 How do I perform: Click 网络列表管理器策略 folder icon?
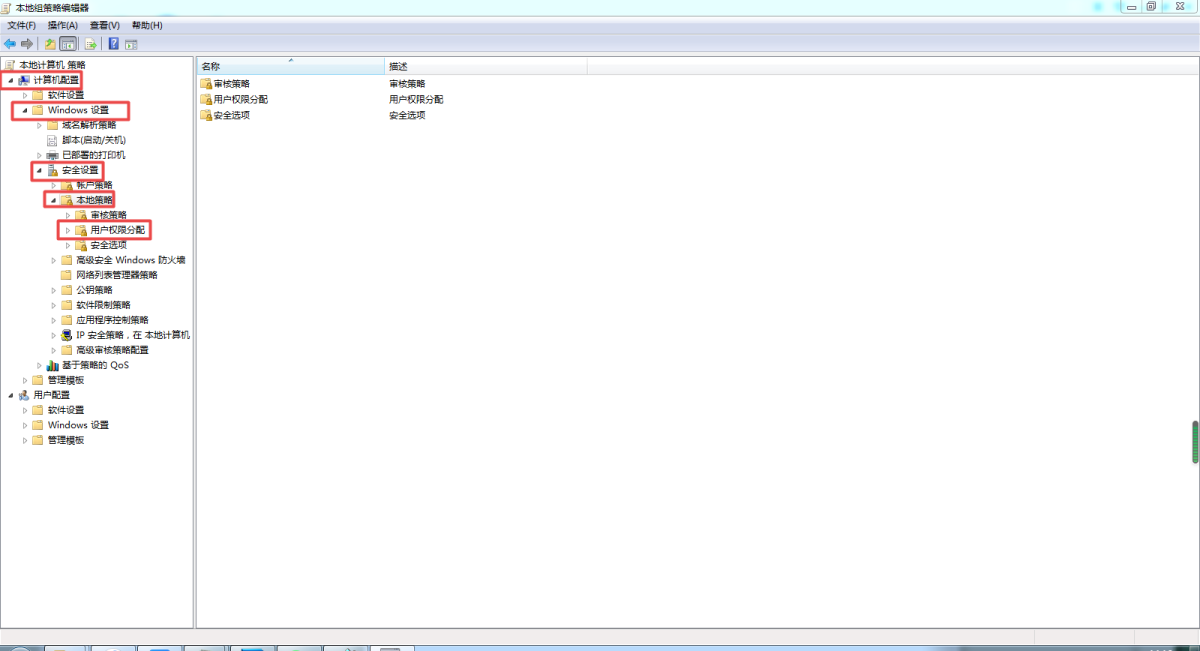(67, 275)
